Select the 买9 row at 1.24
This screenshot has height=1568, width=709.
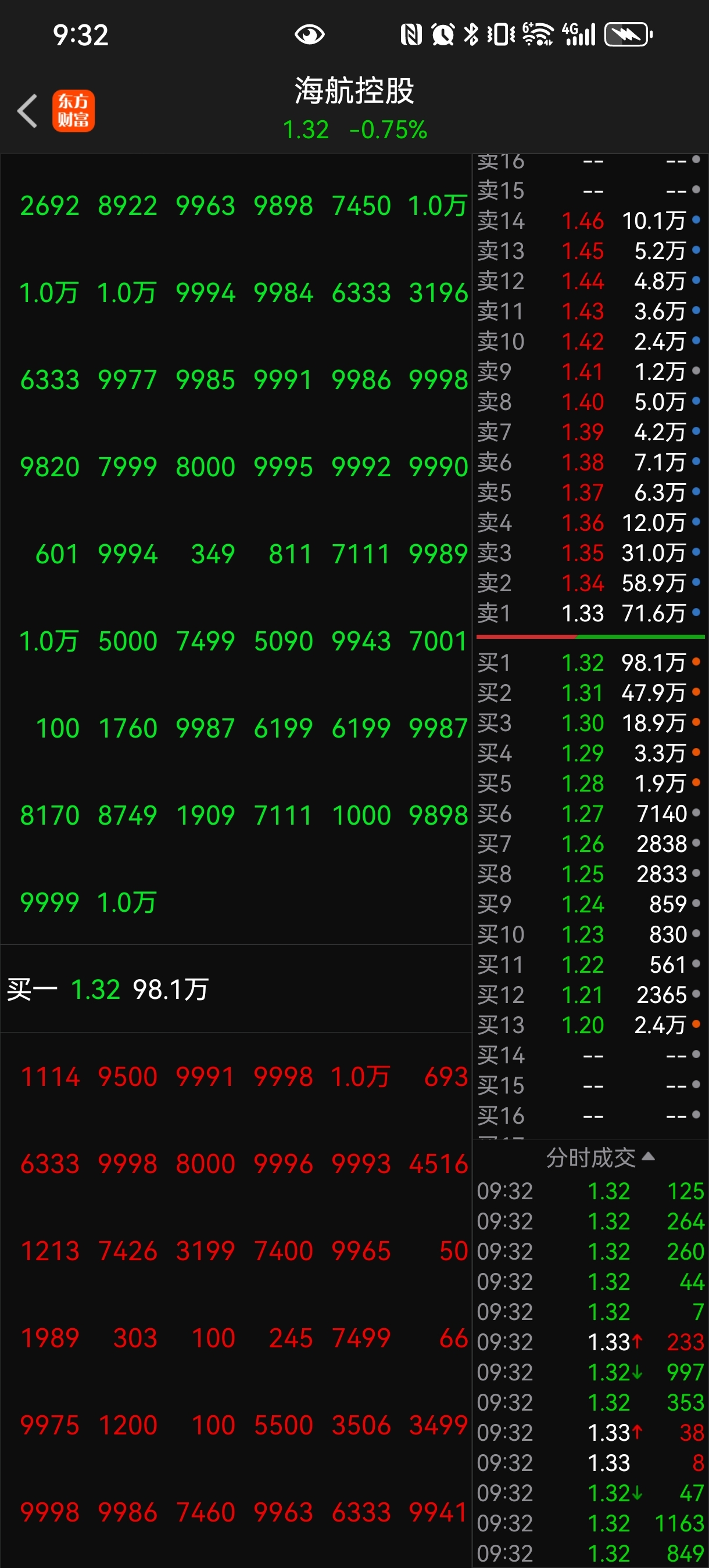pyautogui.click(x=590, y=904)
